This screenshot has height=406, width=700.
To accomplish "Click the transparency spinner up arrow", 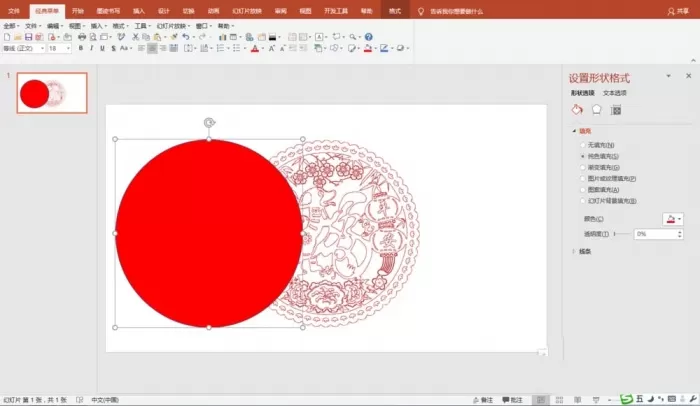I will point(680,231).
